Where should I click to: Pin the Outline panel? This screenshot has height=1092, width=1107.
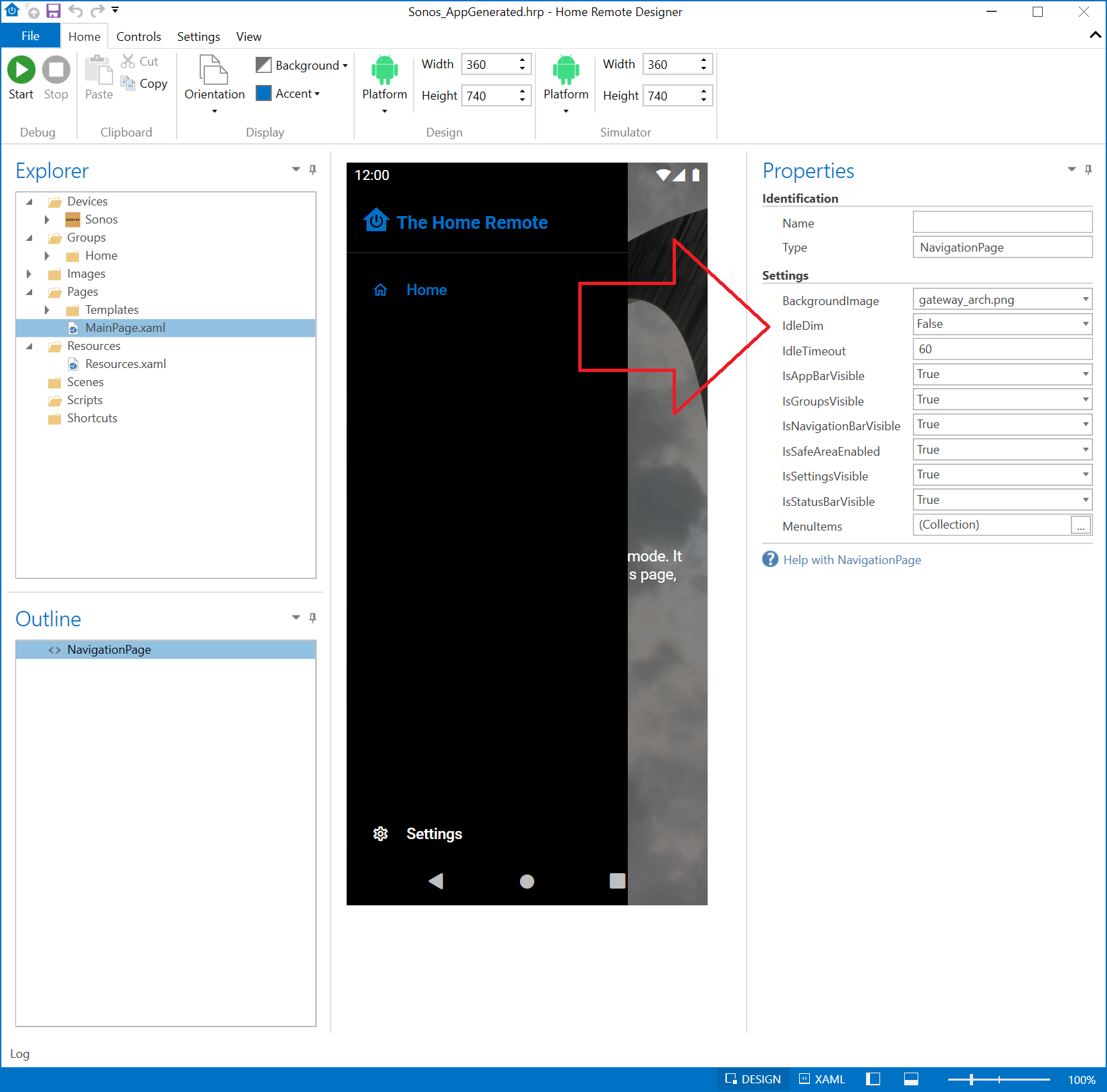(313, 618)
